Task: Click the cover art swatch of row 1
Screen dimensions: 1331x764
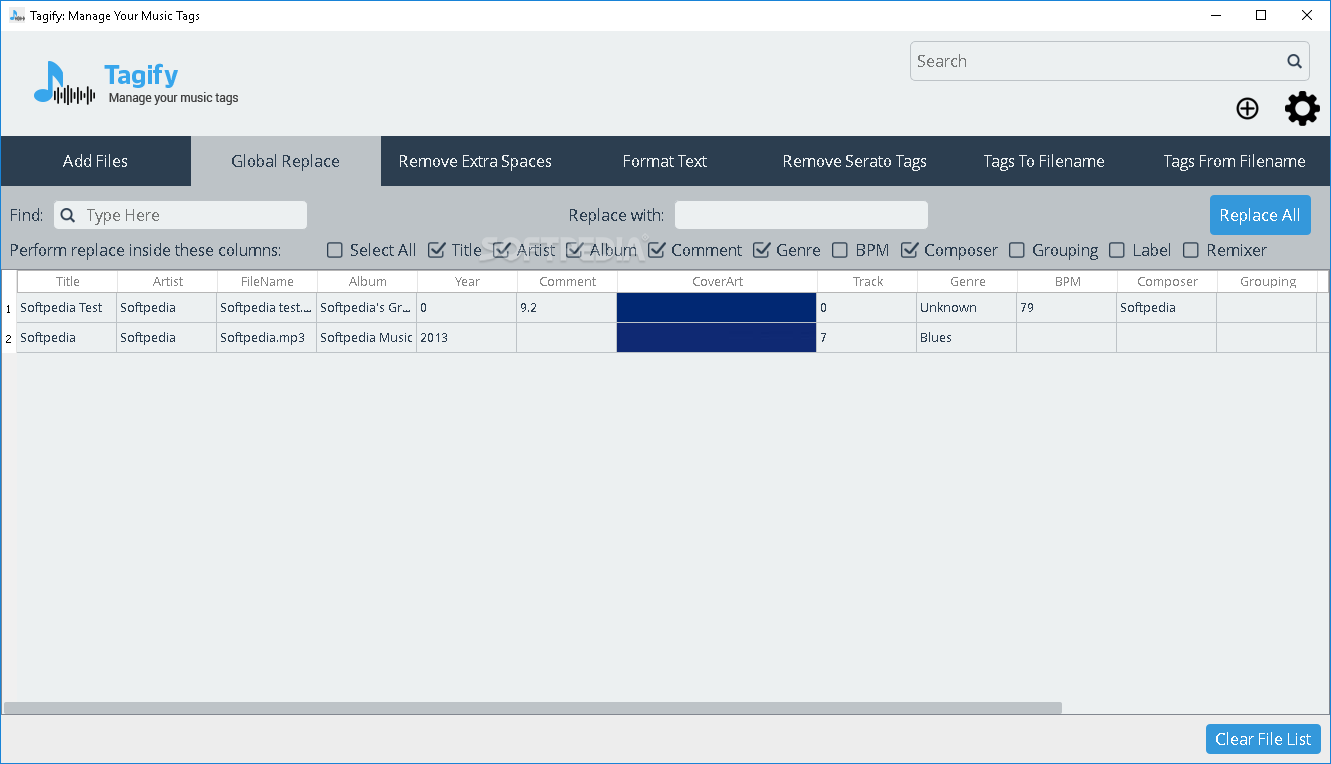Action: [x=717, y=308]
